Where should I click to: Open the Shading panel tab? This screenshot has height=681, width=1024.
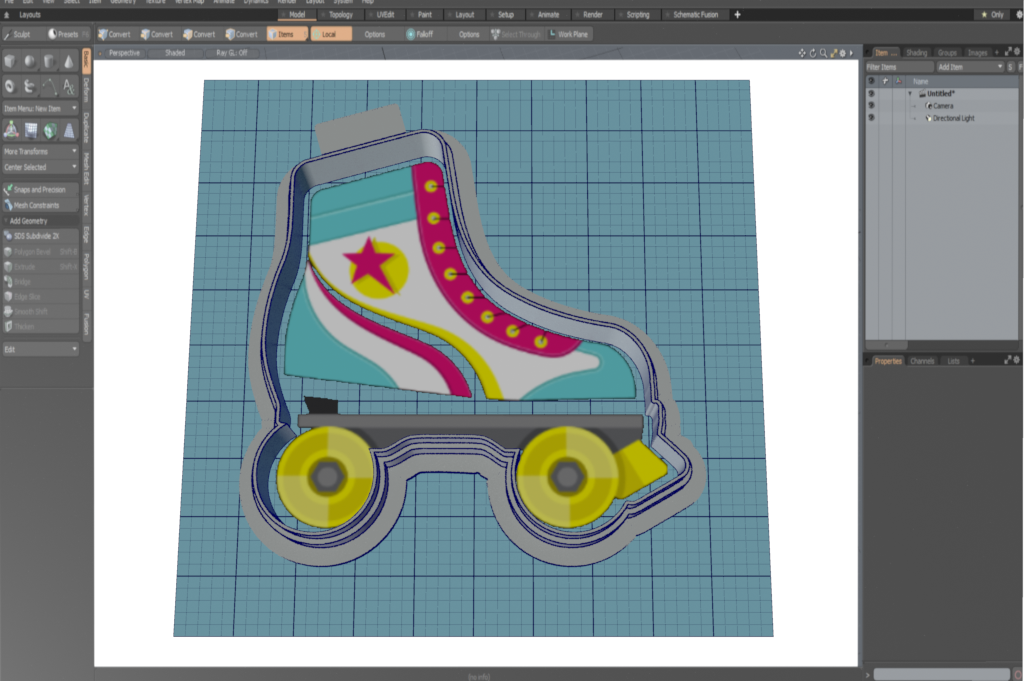(x=916, y=52)
